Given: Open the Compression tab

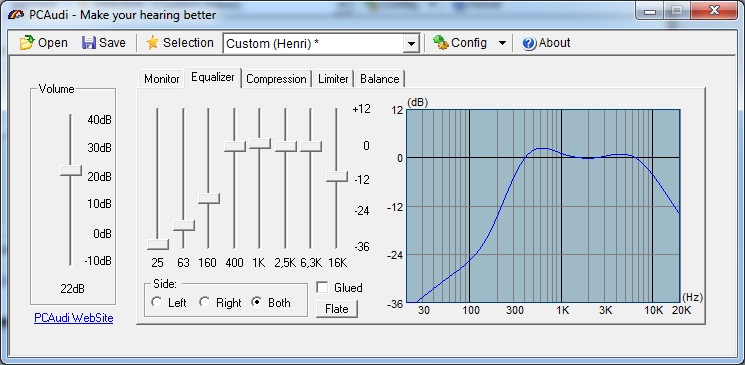Looking at the screenshot, I should pos(276,79).
